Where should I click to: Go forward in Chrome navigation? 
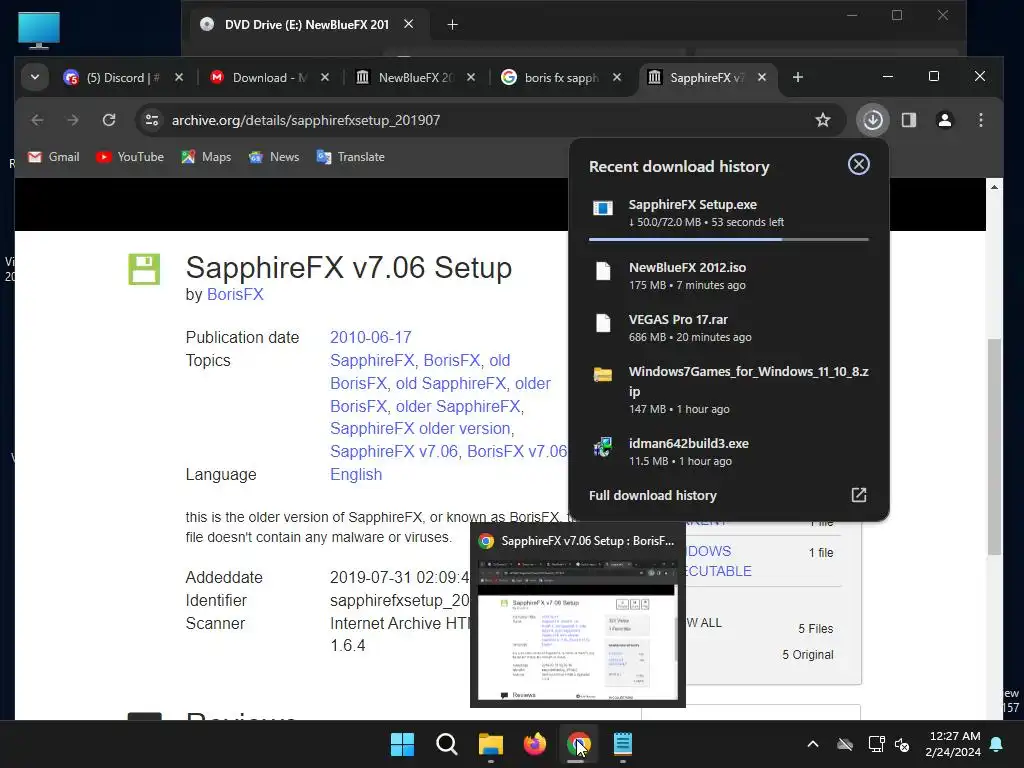(x=73, y=120)
